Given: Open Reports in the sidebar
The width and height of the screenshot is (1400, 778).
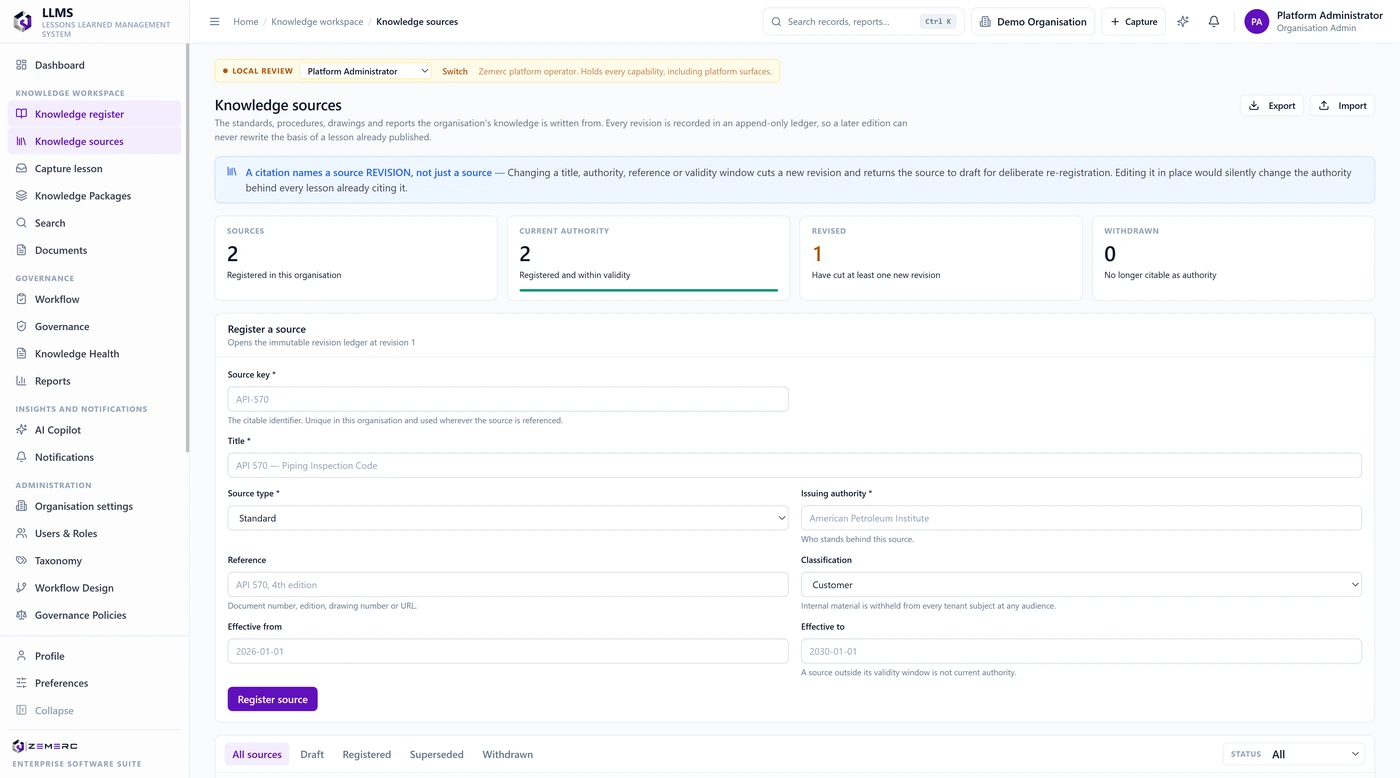Looking at the screenshot, I should click(95, 381).
